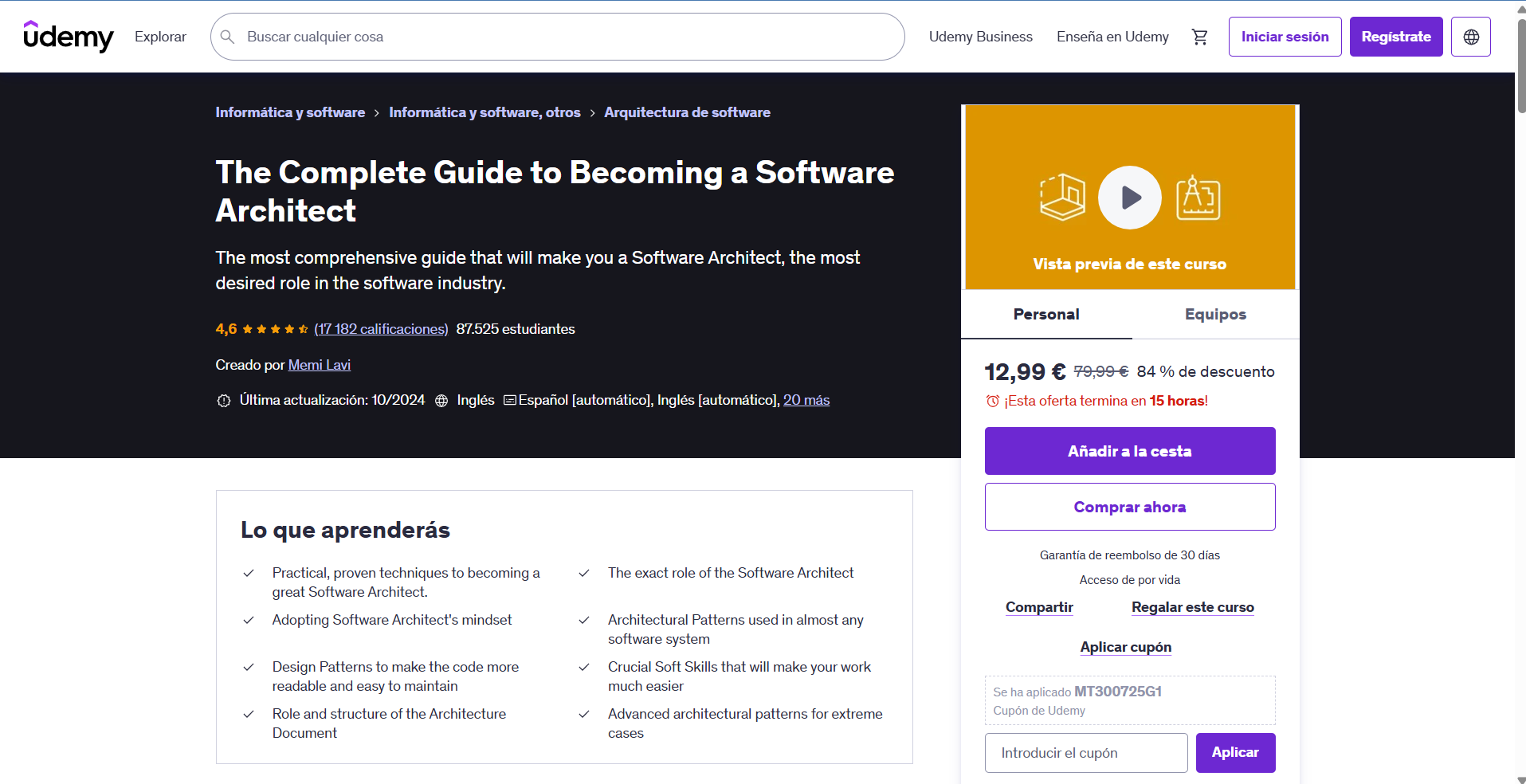Click Comprar ahora
The width and height of the screenshot is (1526, 784).
(1129, 507)
